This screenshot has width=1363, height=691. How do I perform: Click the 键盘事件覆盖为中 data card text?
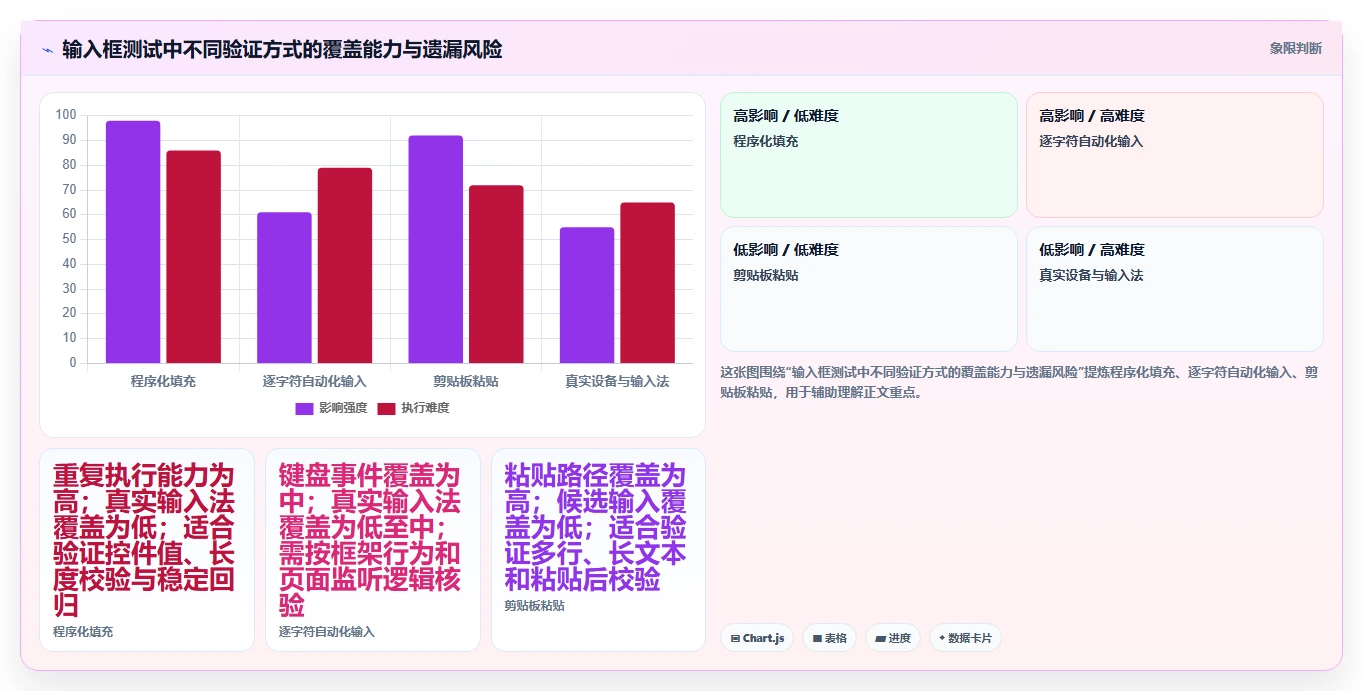point(370,540)
